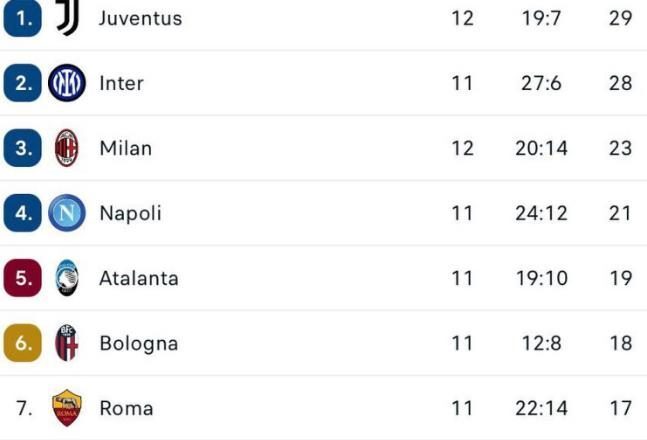This screenshot has height=440, width=647.
Task: Tap the maroon rank 5 badge
Action: (x=23, y=278)
